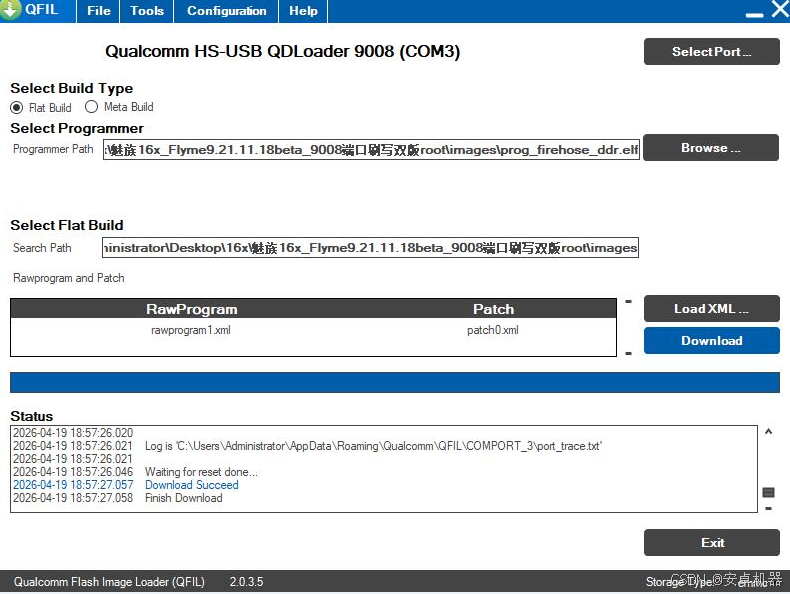Click the Search Path input field
The height and width of the screenshot is (594, 790).
click(370, 247)
